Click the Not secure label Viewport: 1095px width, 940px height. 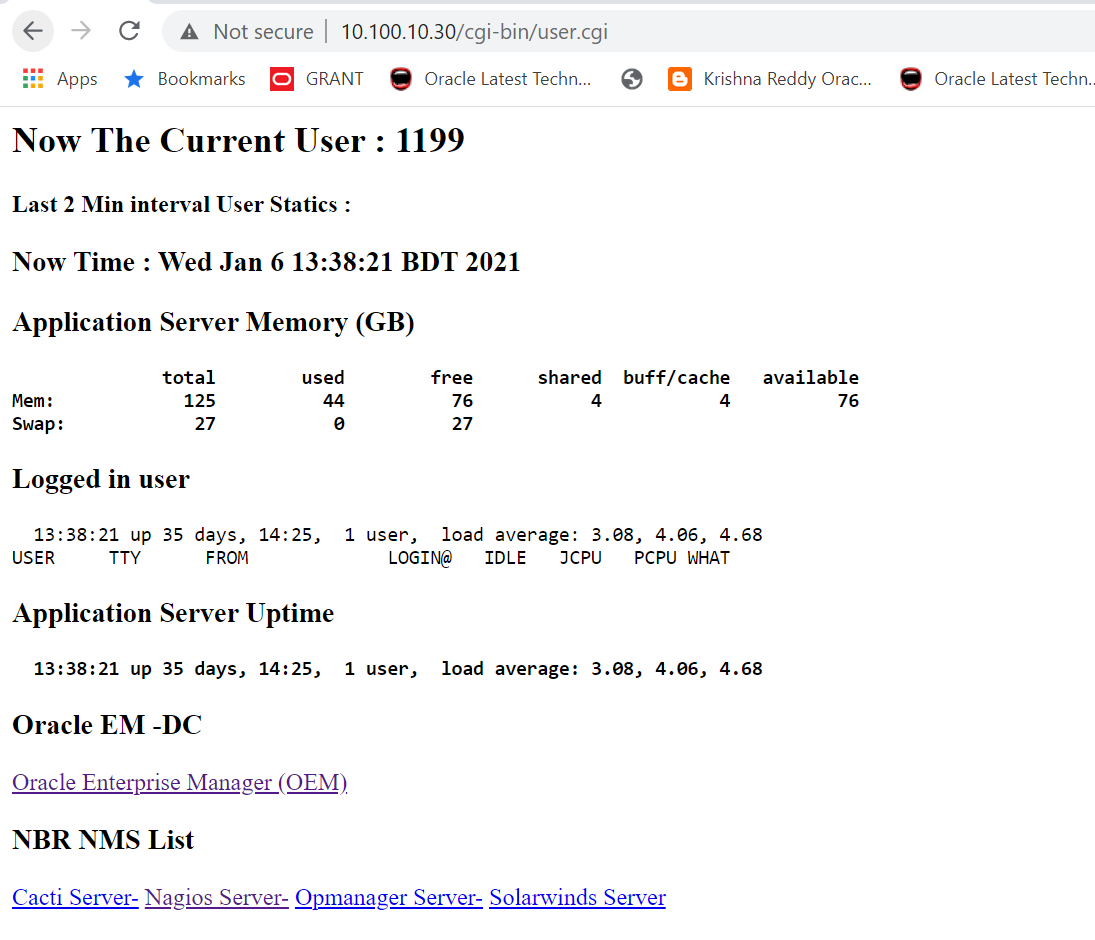click(263, 32)
